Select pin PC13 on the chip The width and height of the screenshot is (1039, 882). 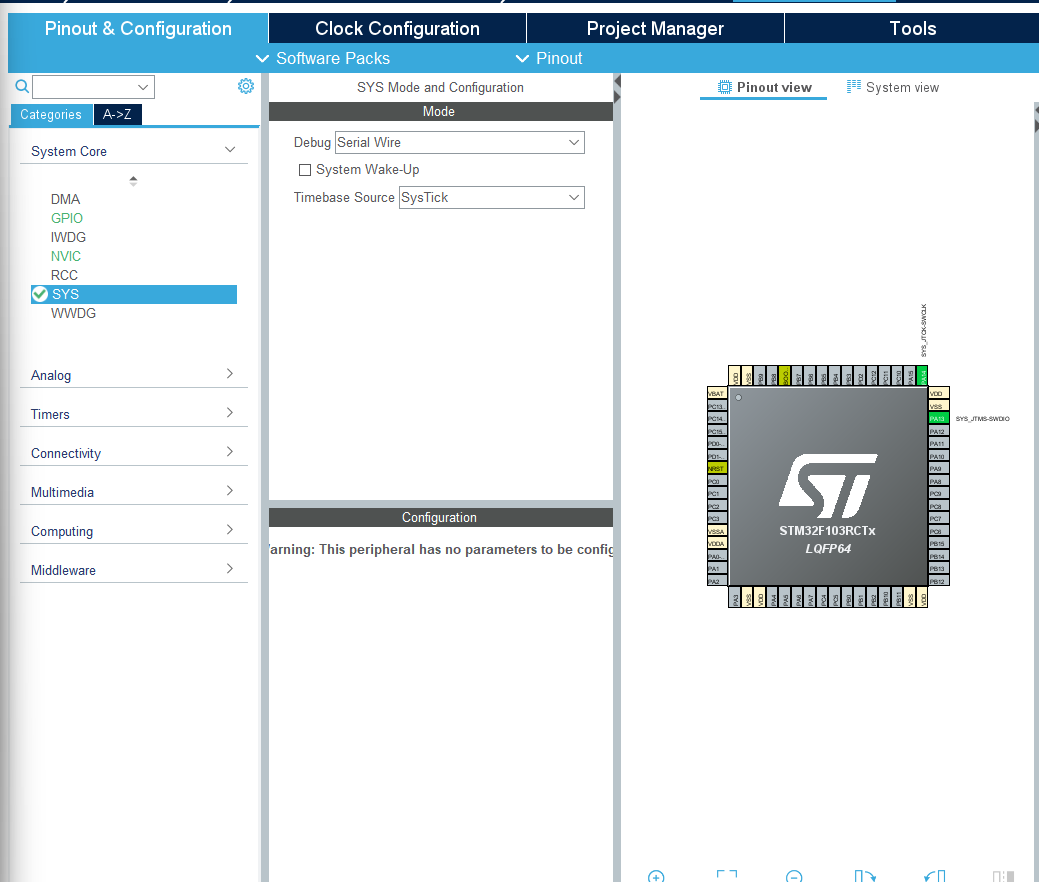coord(717,406)
